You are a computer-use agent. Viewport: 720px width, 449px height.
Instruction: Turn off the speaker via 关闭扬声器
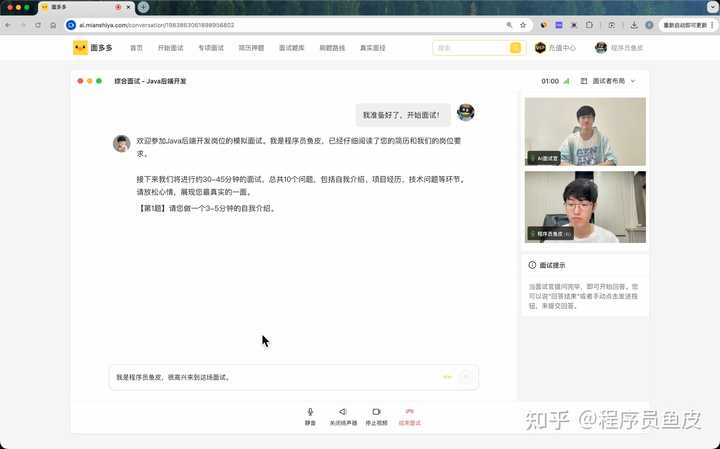pos(343,417)
